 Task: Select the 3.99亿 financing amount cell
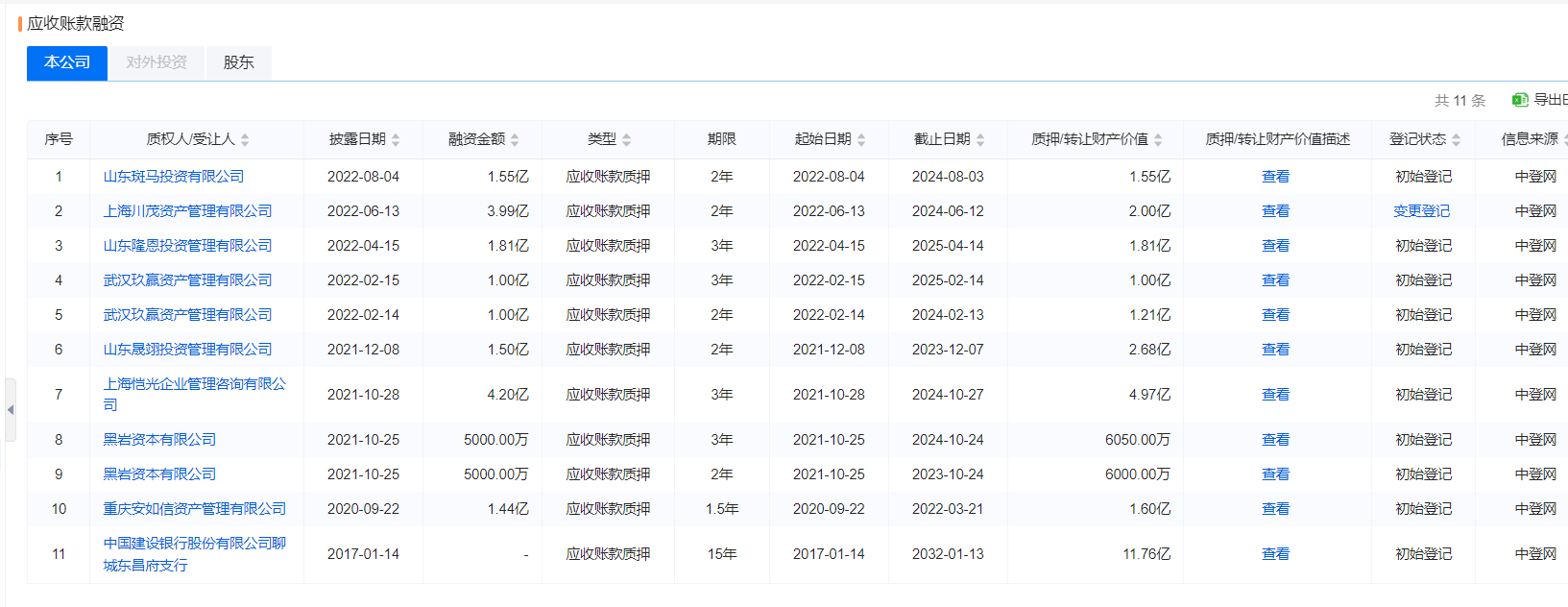click(x=508, y=211)
